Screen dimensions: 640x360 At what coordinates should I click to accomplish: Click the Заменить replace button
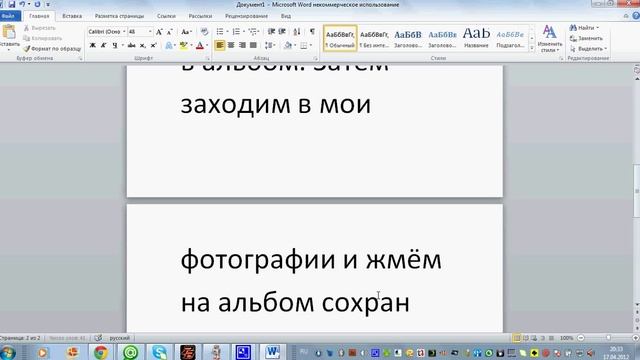pyautogui.click(x=586, y=38)
